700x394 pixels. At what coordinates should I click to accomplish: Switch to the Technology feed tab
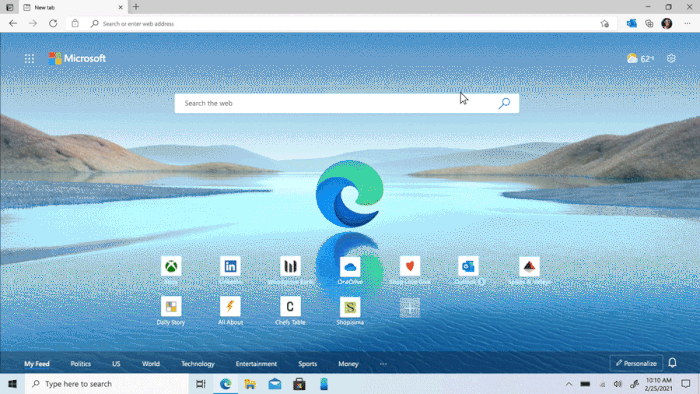pyautogui.click(x=198, y=364)
